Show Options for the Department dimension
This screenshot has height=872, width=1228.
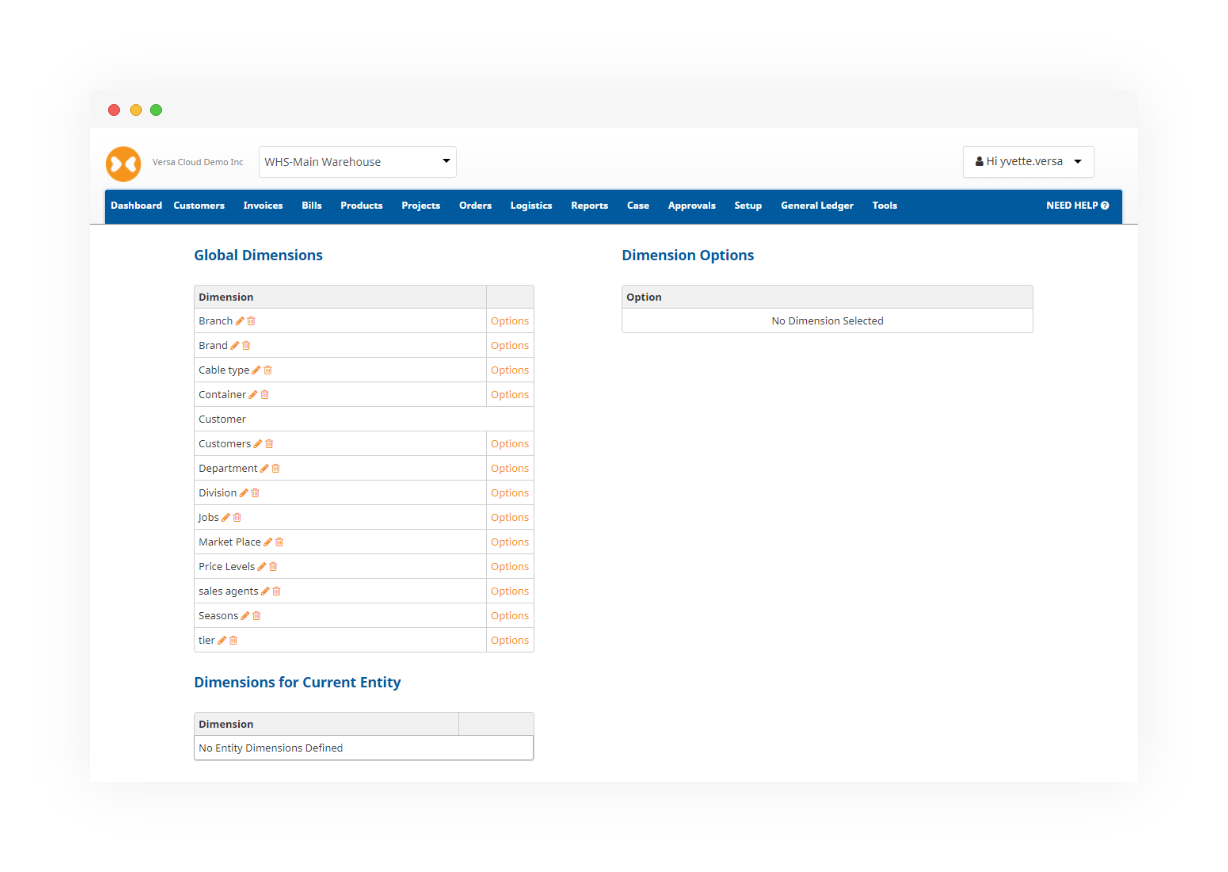(x=510, y=469)
